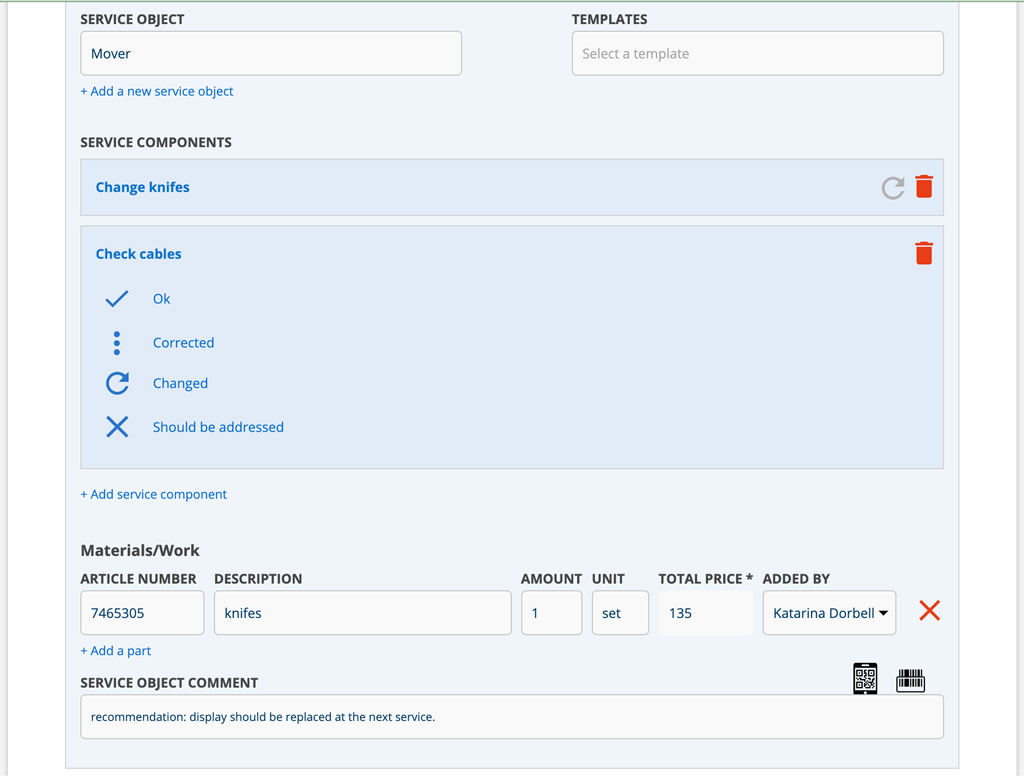
Task: Edit the description field containing knifes
Action: (x=362, y=613)
